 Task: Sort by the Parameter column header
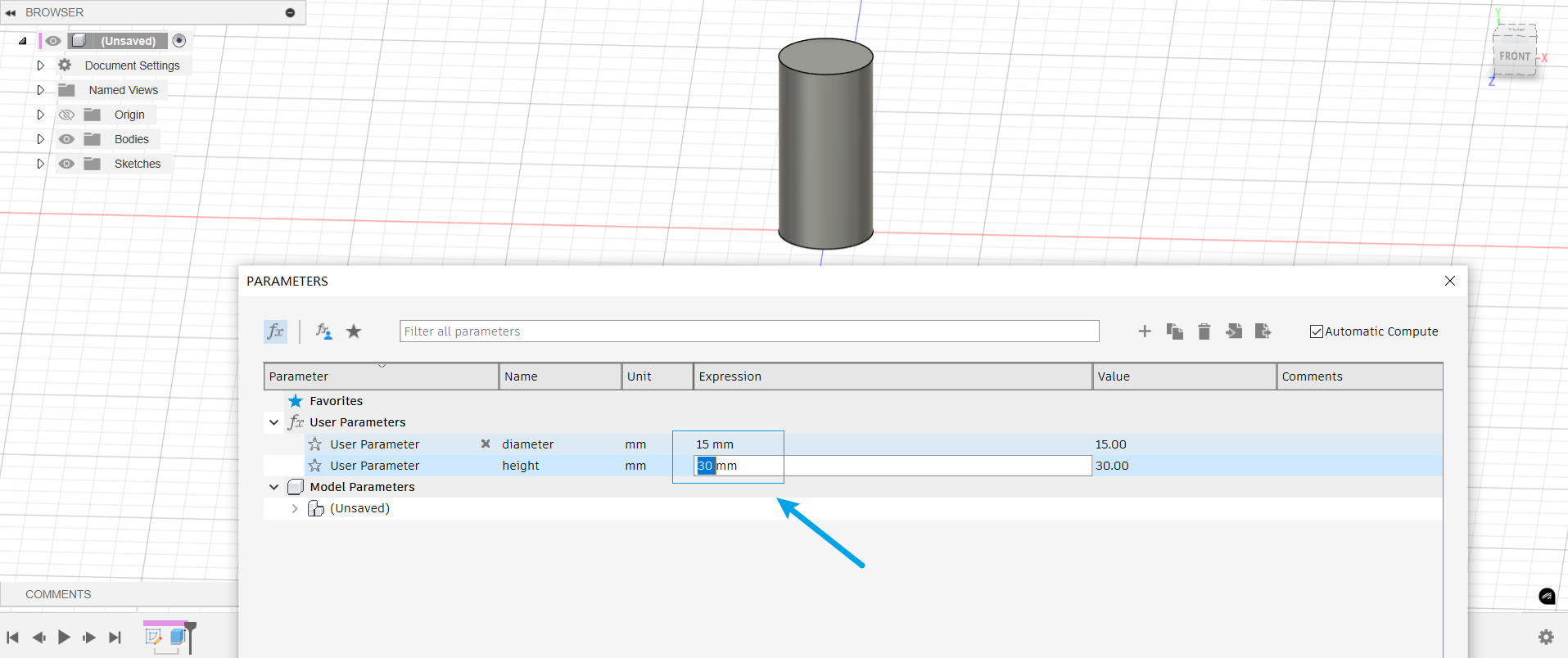382,376
